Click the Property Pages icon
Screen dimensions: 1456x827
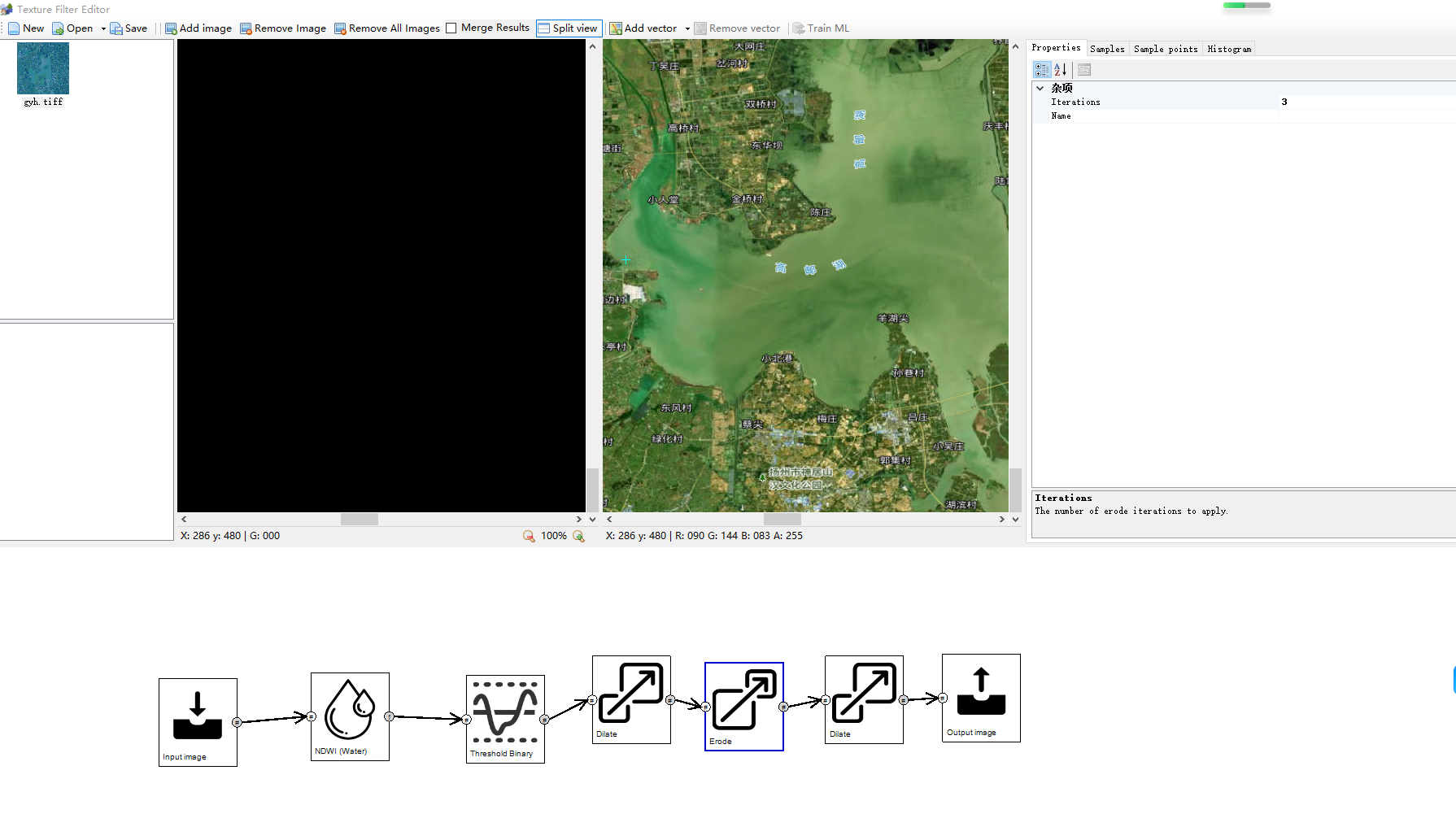(x=1084, y=70)
